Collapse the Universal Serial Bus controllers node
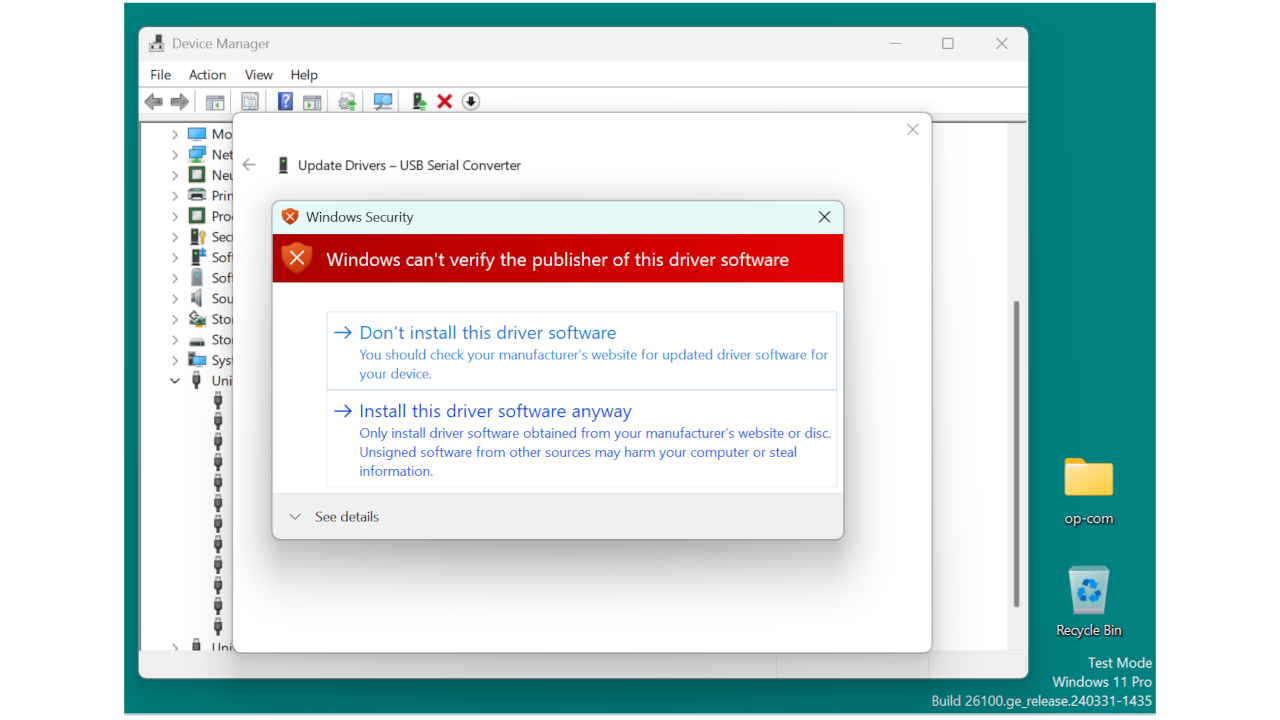This screenshot has width=1280, height=720. 174,380
